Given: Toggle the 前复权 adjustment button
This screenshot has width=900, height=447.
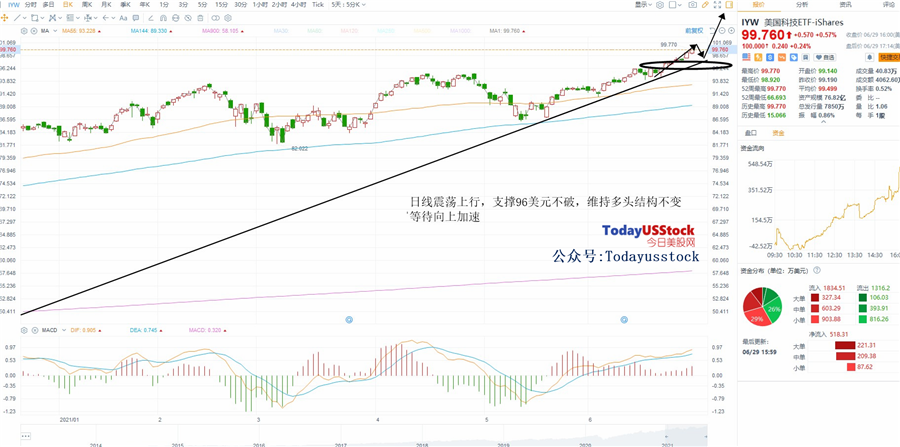Looking at the screenshot, I should [x=694, y=30].
